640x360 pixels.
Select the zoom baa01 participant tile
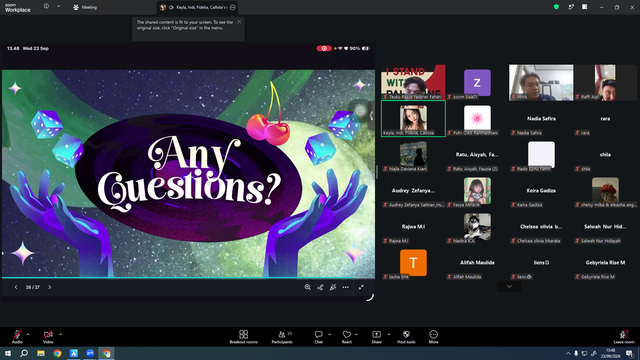tap(477, 82)
